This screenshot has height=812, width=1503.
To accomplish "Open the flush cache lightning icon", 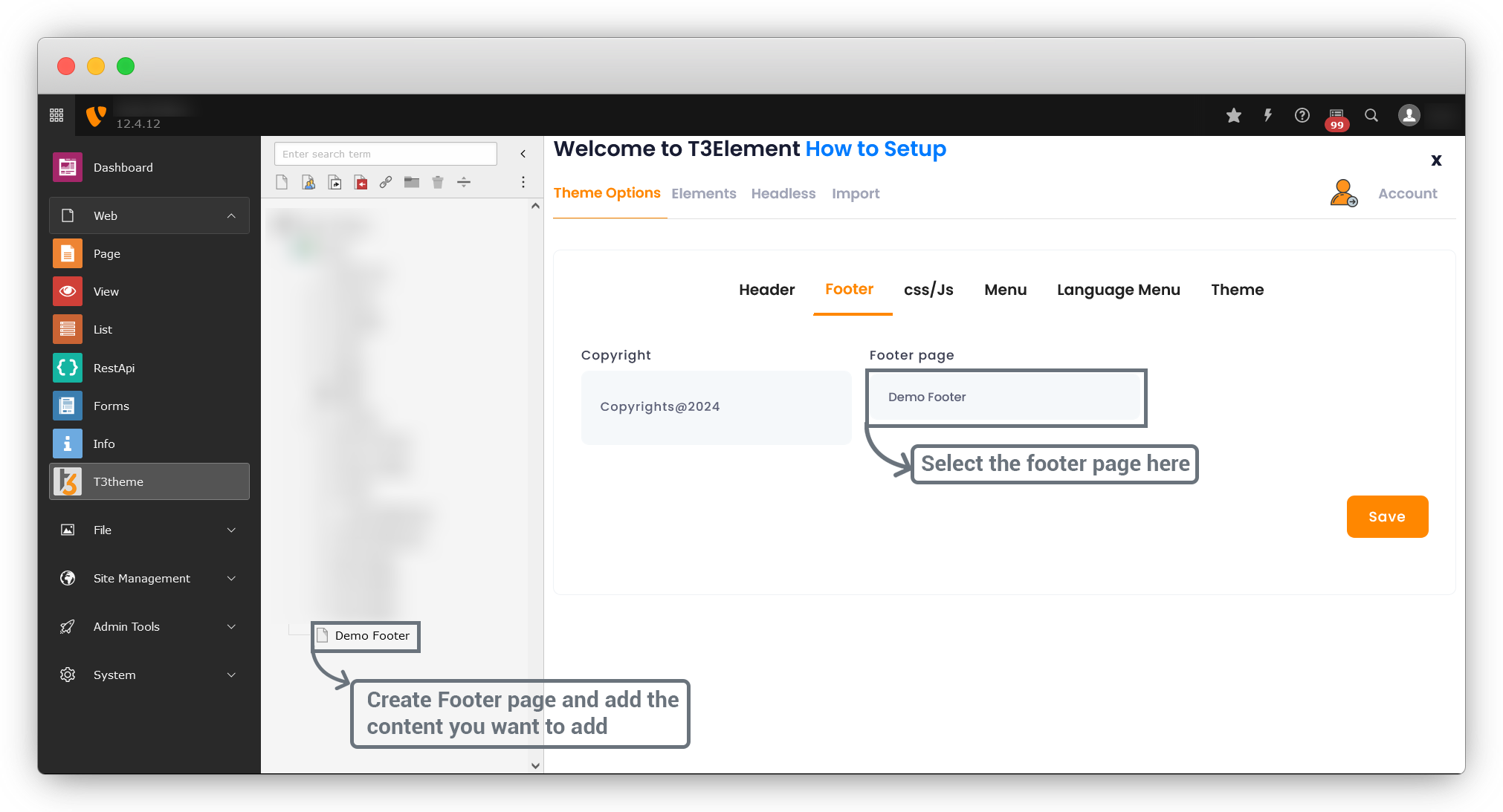I will (1268, 115).
